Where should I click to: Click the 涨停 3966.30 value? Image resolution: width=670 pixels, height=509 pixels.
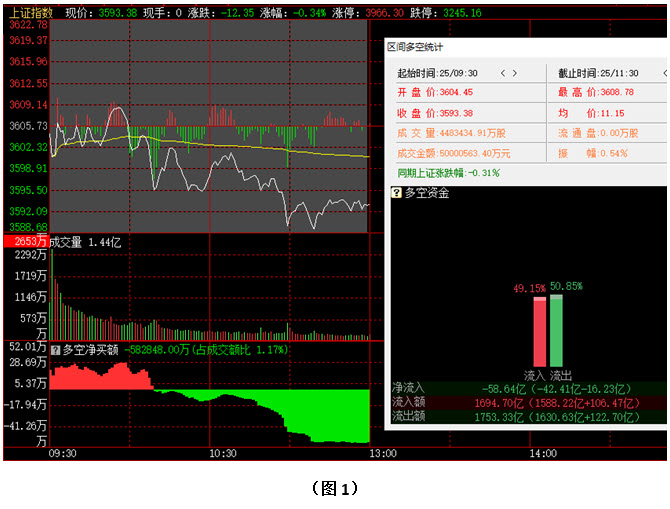point(384,13)
